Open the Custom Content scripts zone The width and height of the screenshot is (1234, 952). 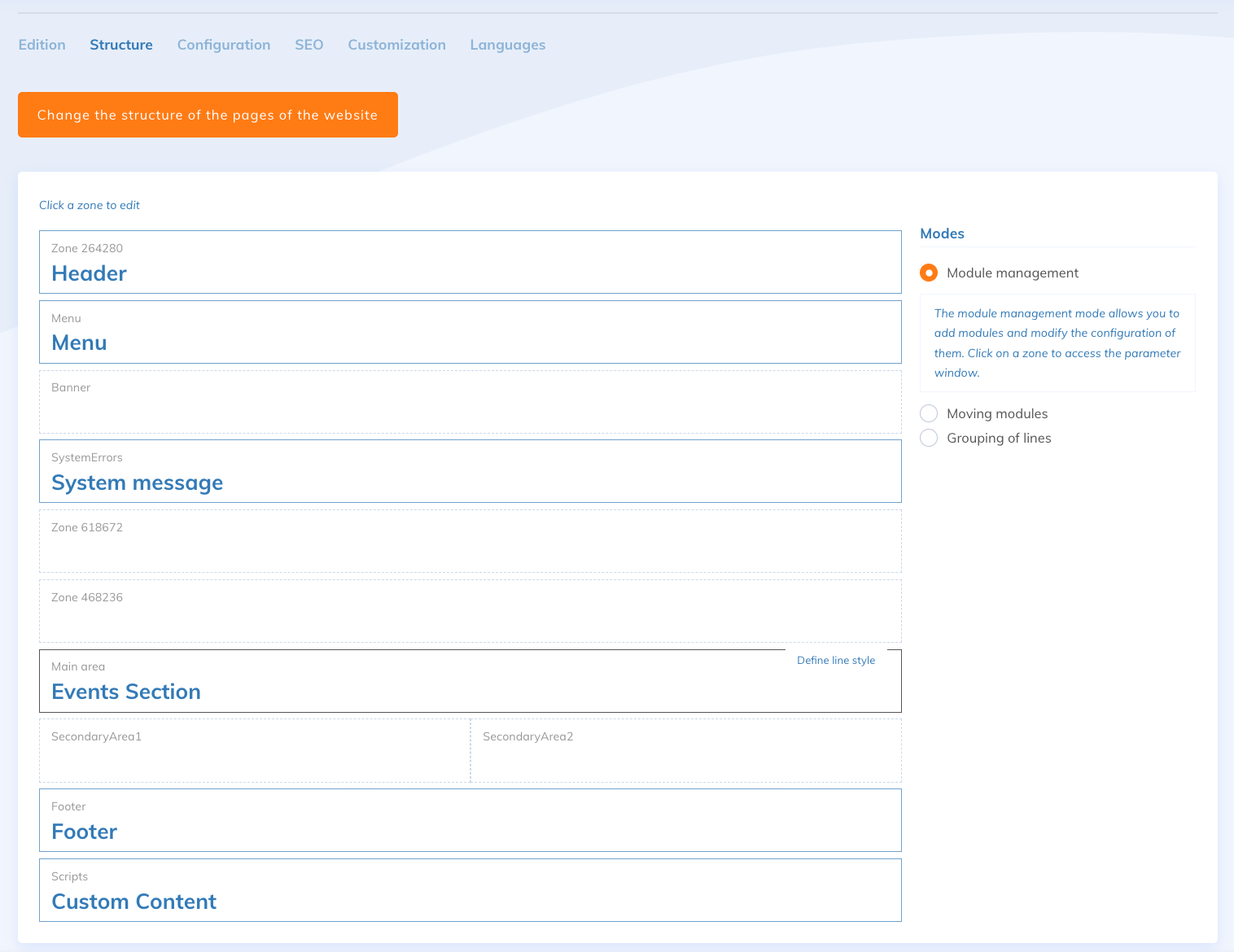470,890
